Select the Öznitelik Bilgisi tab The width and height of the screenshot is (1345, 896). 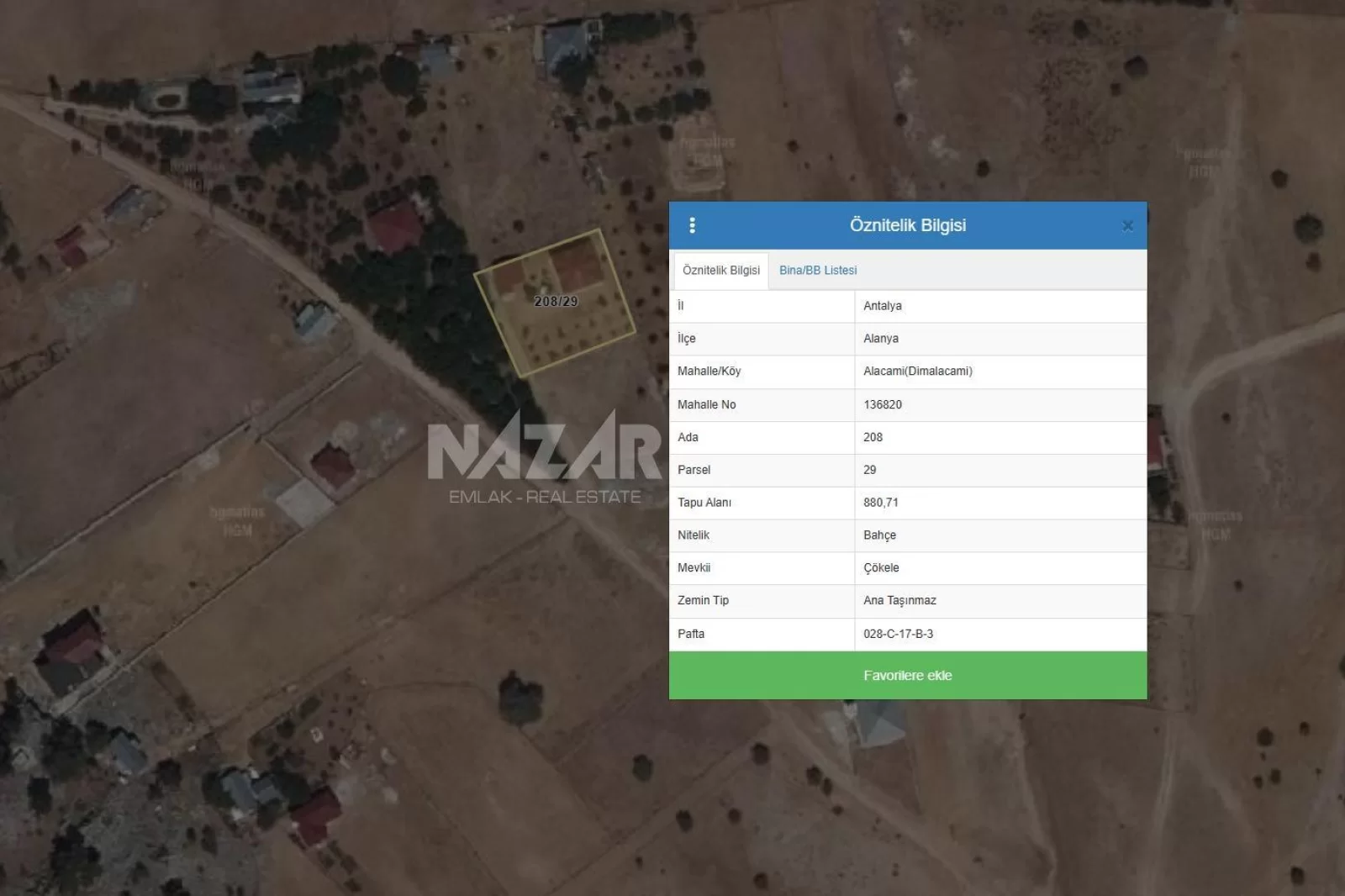720,271
